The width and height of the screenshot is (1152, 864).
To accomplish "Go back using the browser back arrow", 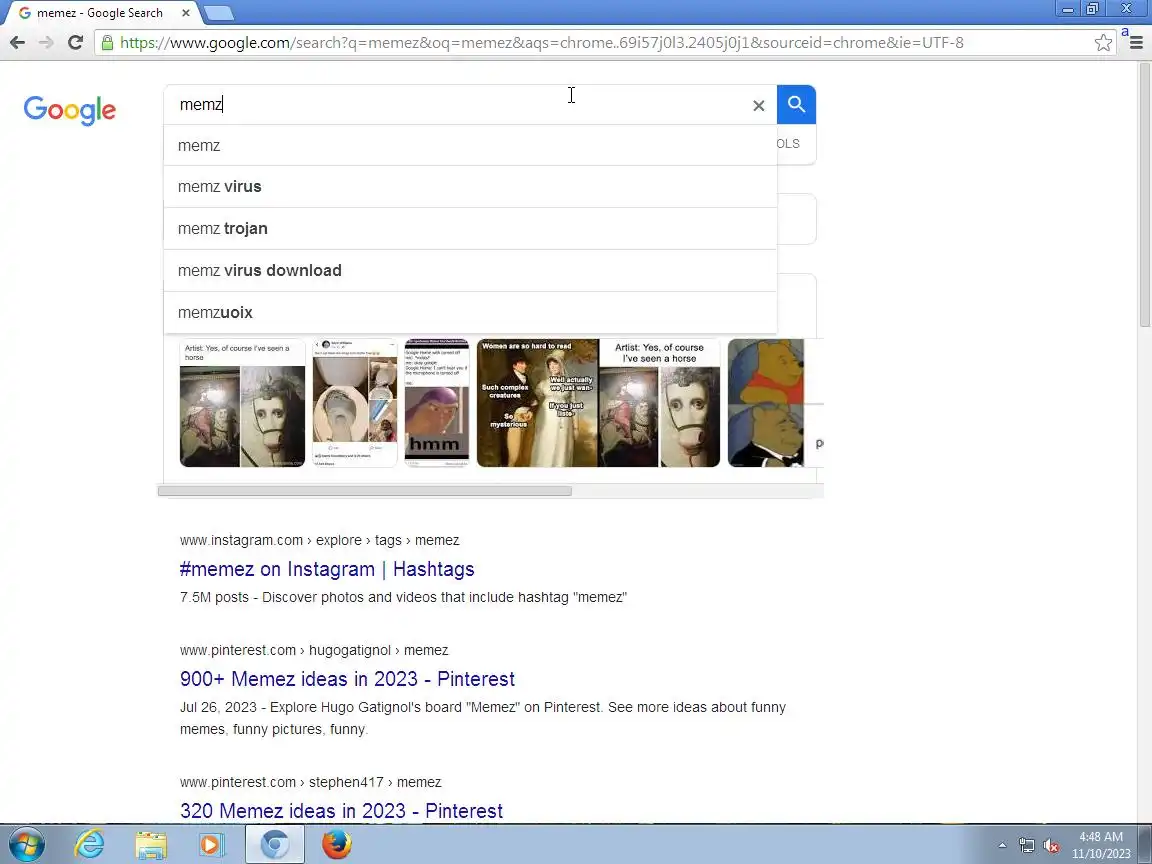I will pos(17,43).
